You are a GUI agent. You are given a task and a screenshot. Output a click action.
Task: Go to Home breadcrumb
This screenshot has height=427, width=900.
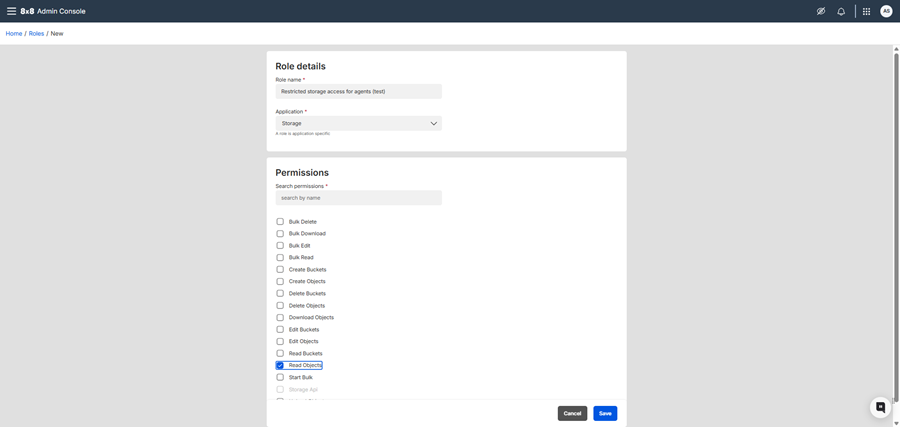pos(14,34)
